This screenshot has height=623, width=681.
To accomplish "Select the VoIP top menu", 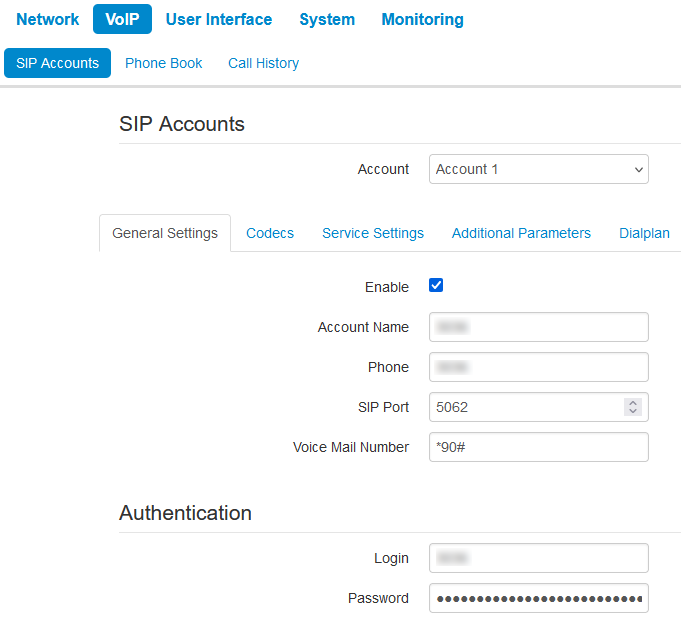I will (122, 19).
